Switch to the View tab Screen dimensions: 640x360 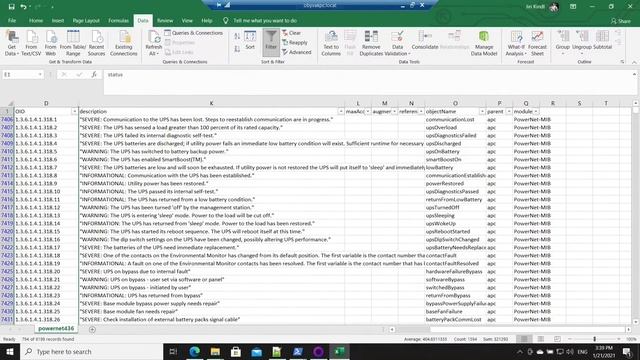point(187,20)
